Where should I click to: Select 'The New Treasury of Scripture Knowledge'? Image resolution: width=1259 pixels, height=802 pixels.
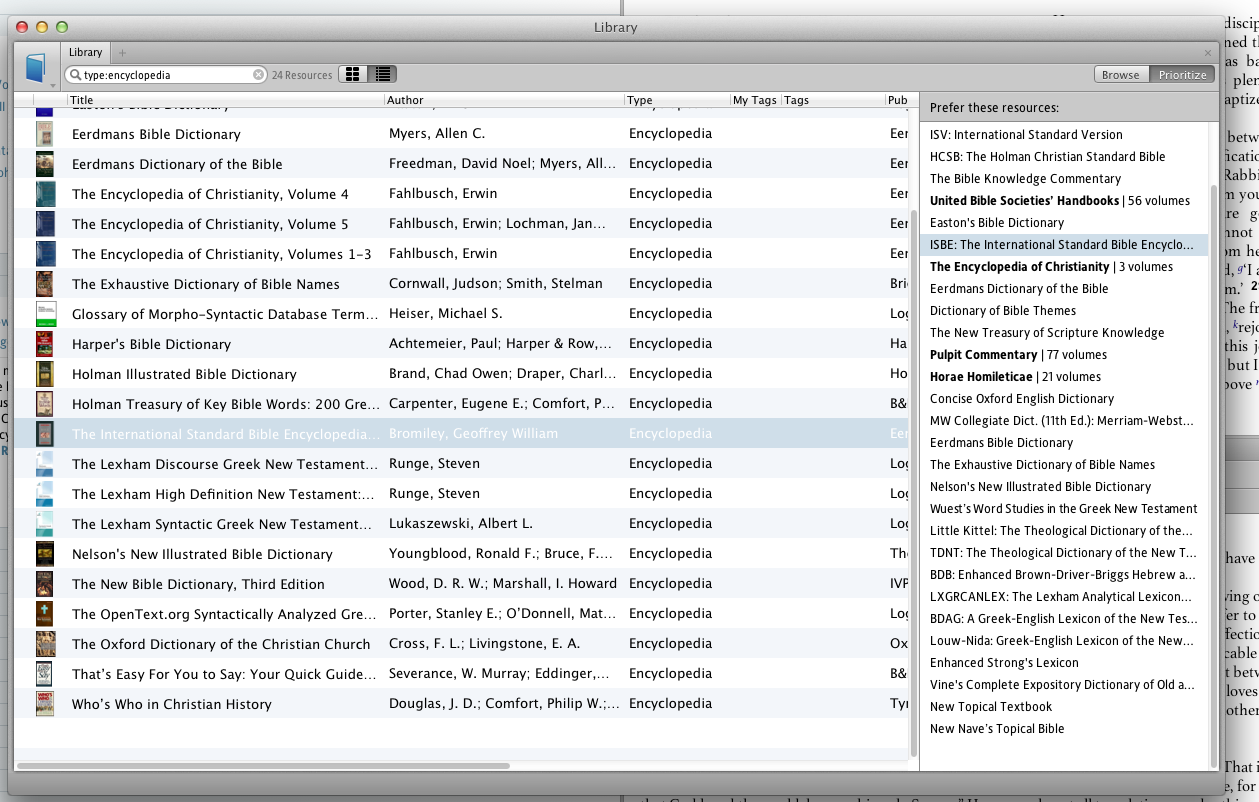pos(1047,333)
